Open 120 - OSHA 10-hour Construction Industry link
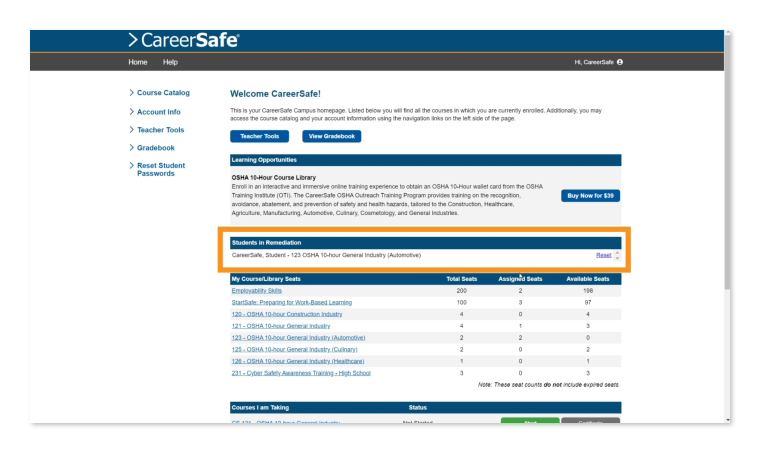760x453 pixels. [287, 314]
